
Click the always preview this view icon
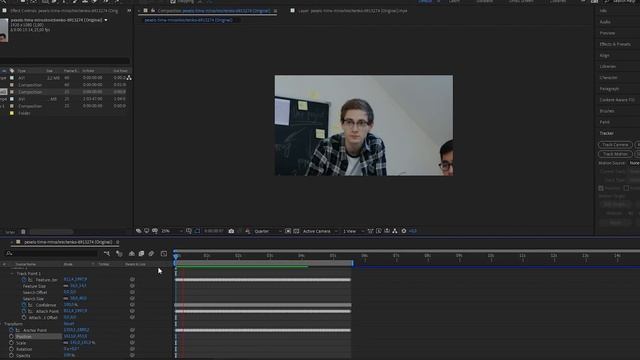click(139, 231)
